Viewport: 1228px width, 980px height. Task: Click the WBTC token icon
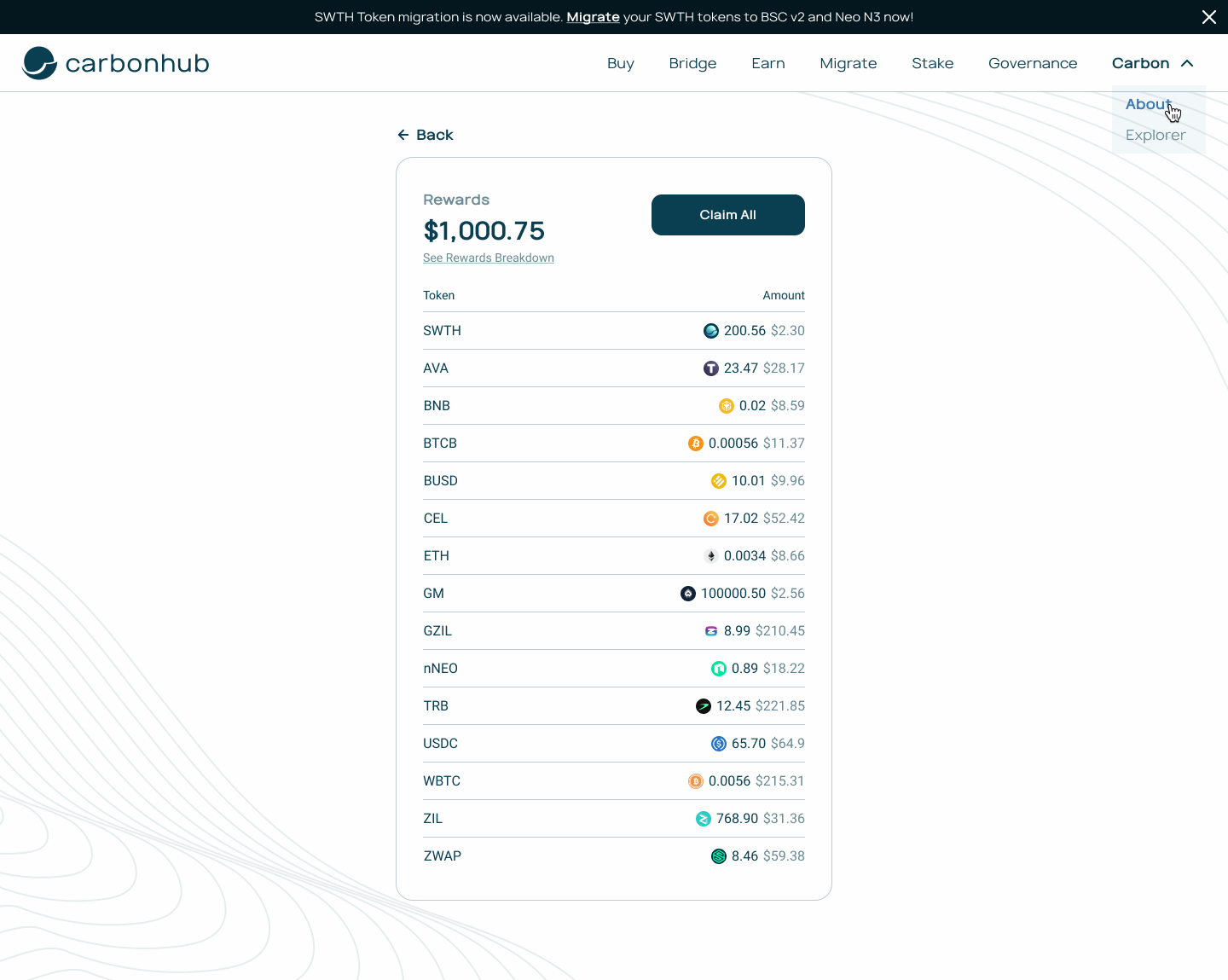click(x=696, y=781)
